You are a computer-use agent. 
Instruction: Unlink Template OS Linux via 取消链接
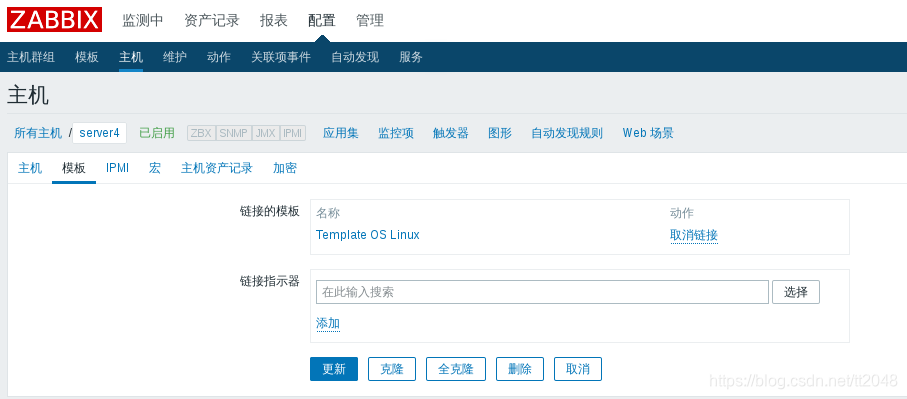point(694,235)
